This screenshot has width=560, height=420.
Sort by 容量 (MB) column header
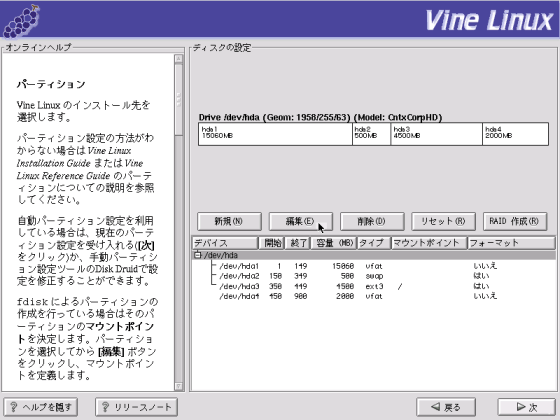pyautogui.click(x=333, y=243)
